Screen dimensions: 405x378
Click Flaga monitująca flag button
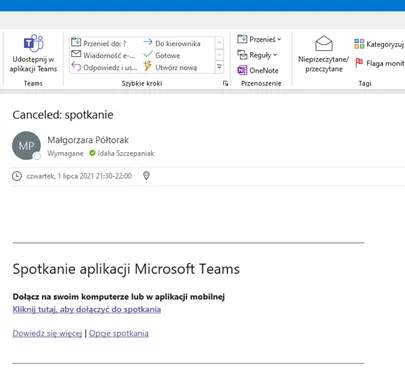coord(379,63)
